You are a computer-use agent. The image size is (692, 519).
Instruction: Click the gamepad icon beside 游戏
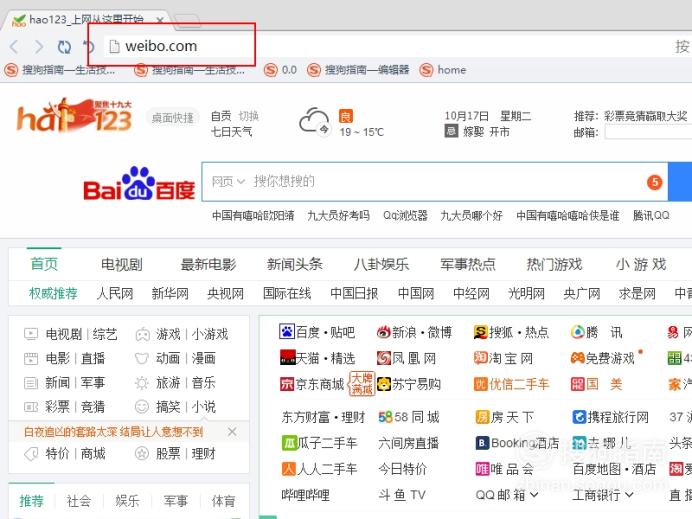pyautogui.click(x=142, y=335)
